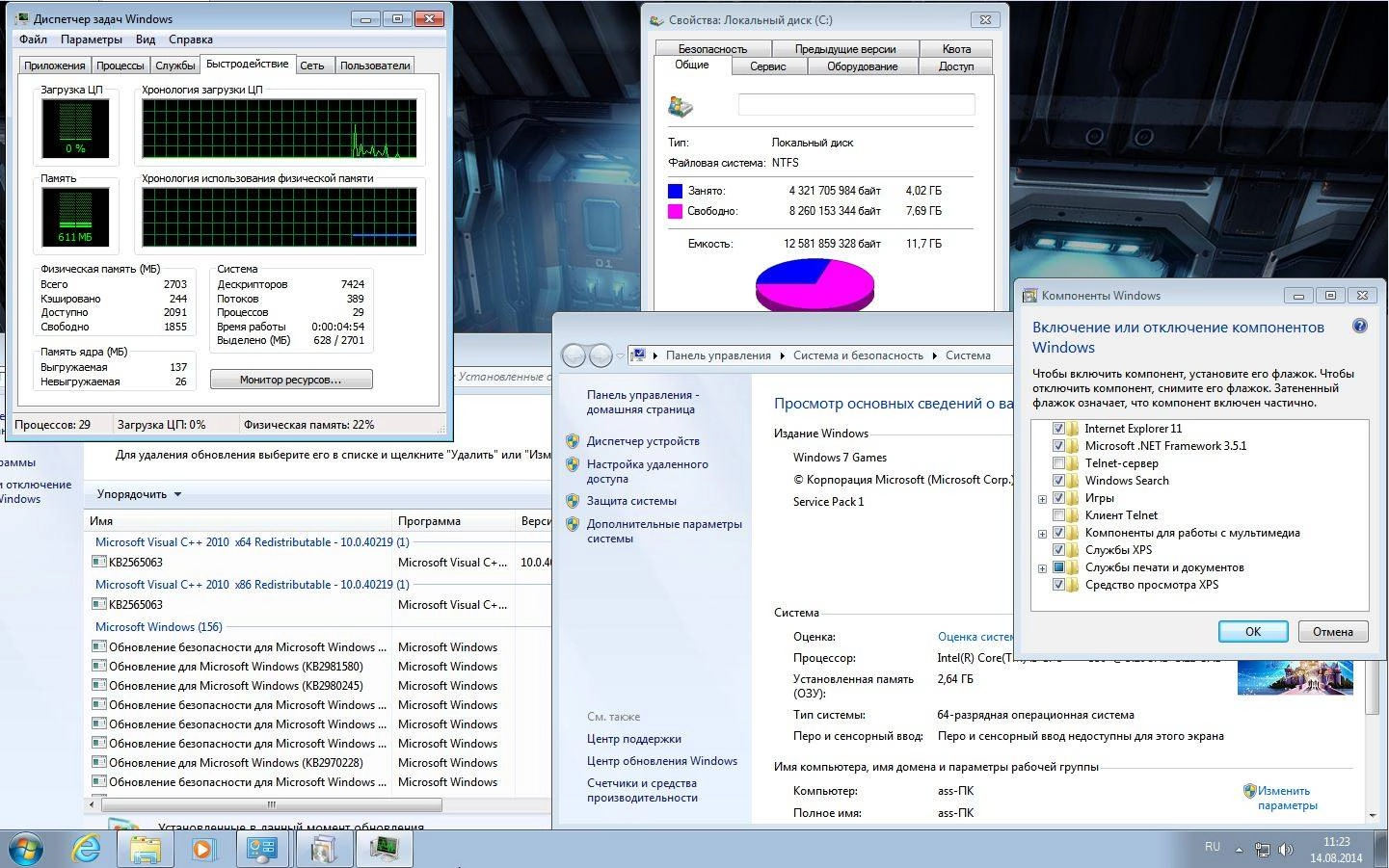The width and height of the screenshot is (1389, 868).
Task: Switch to Windows Components taskbar button
Action: 324,849
